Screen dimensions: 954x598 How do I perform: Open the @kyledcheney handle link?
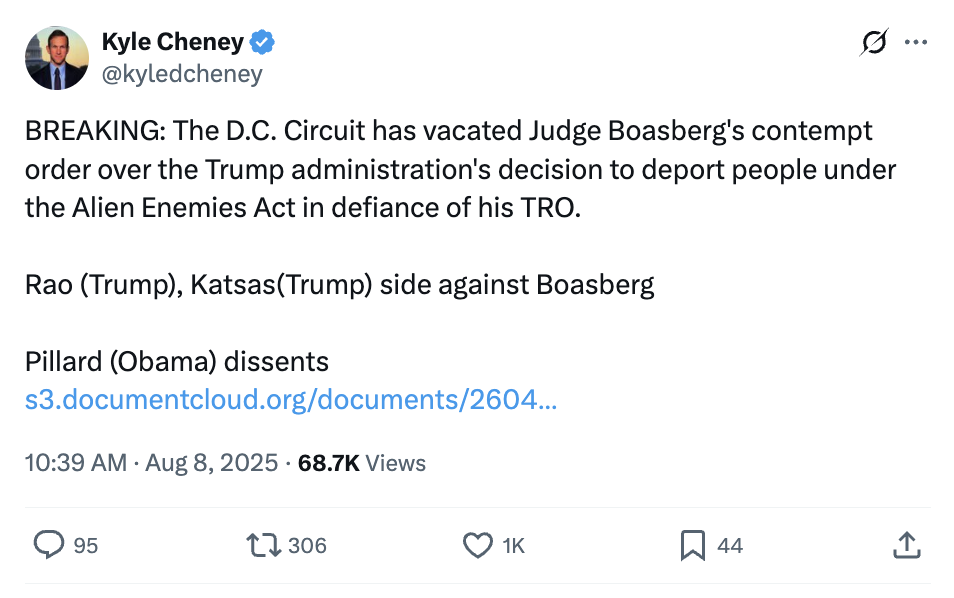pos(182,74)
